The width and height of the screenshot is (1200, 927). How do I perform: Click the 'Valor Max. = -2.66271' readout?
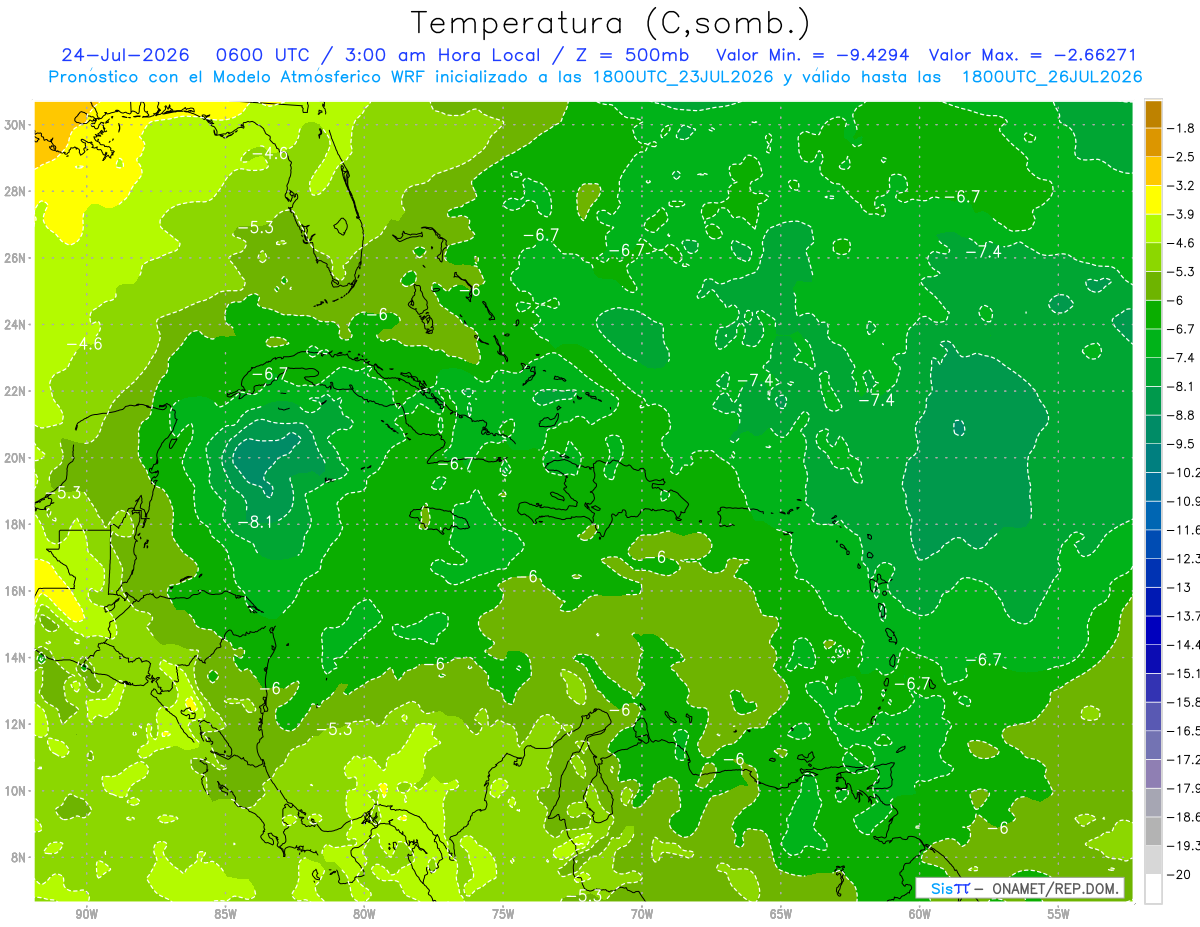[1032, 55]
